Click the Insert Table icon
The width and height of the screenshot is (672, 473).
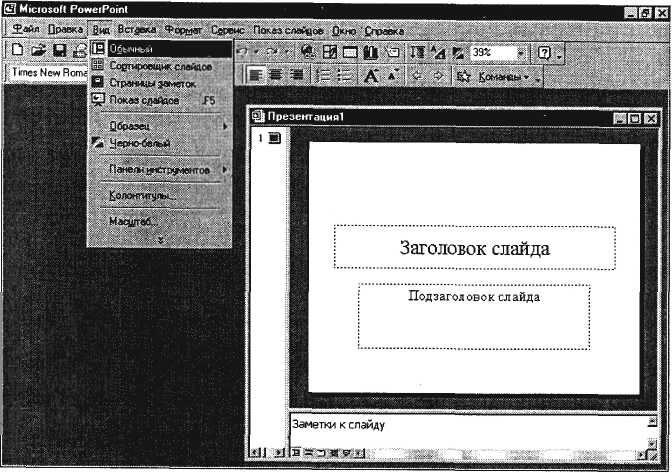tap(350, 53)
